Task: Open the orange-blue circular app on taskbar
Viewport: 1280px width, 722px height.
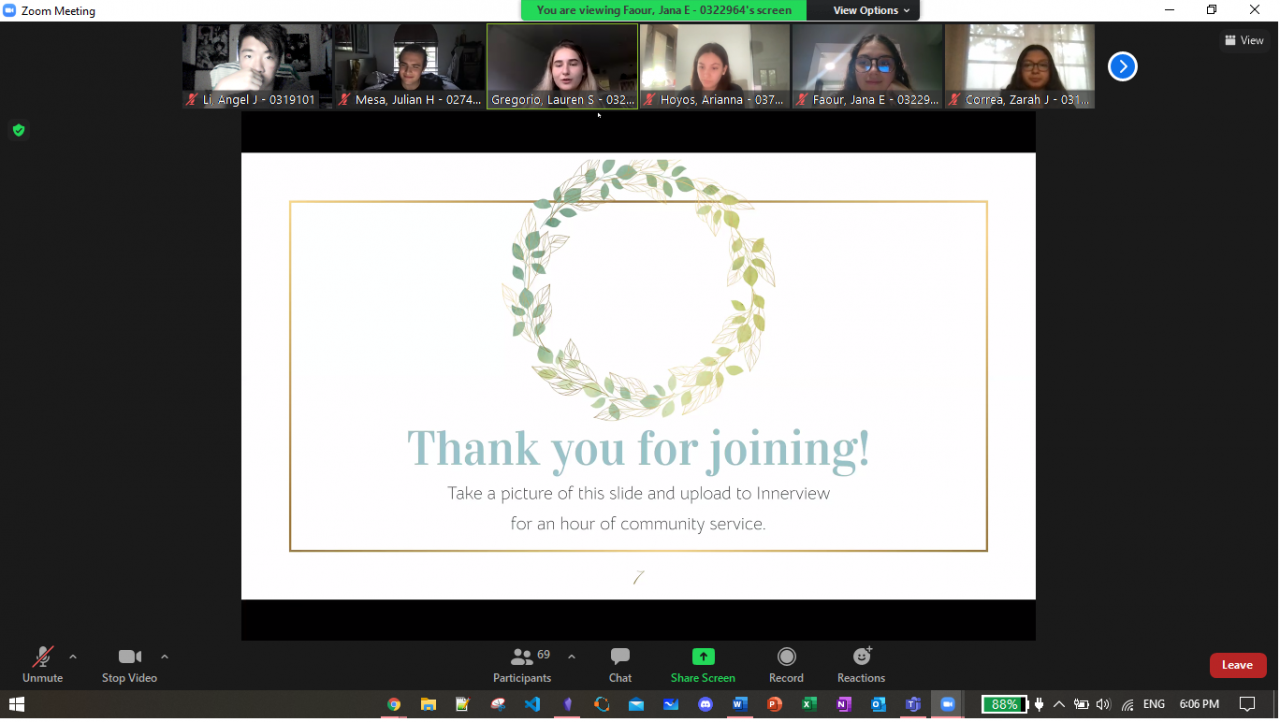Action: [x=601, y=705]
